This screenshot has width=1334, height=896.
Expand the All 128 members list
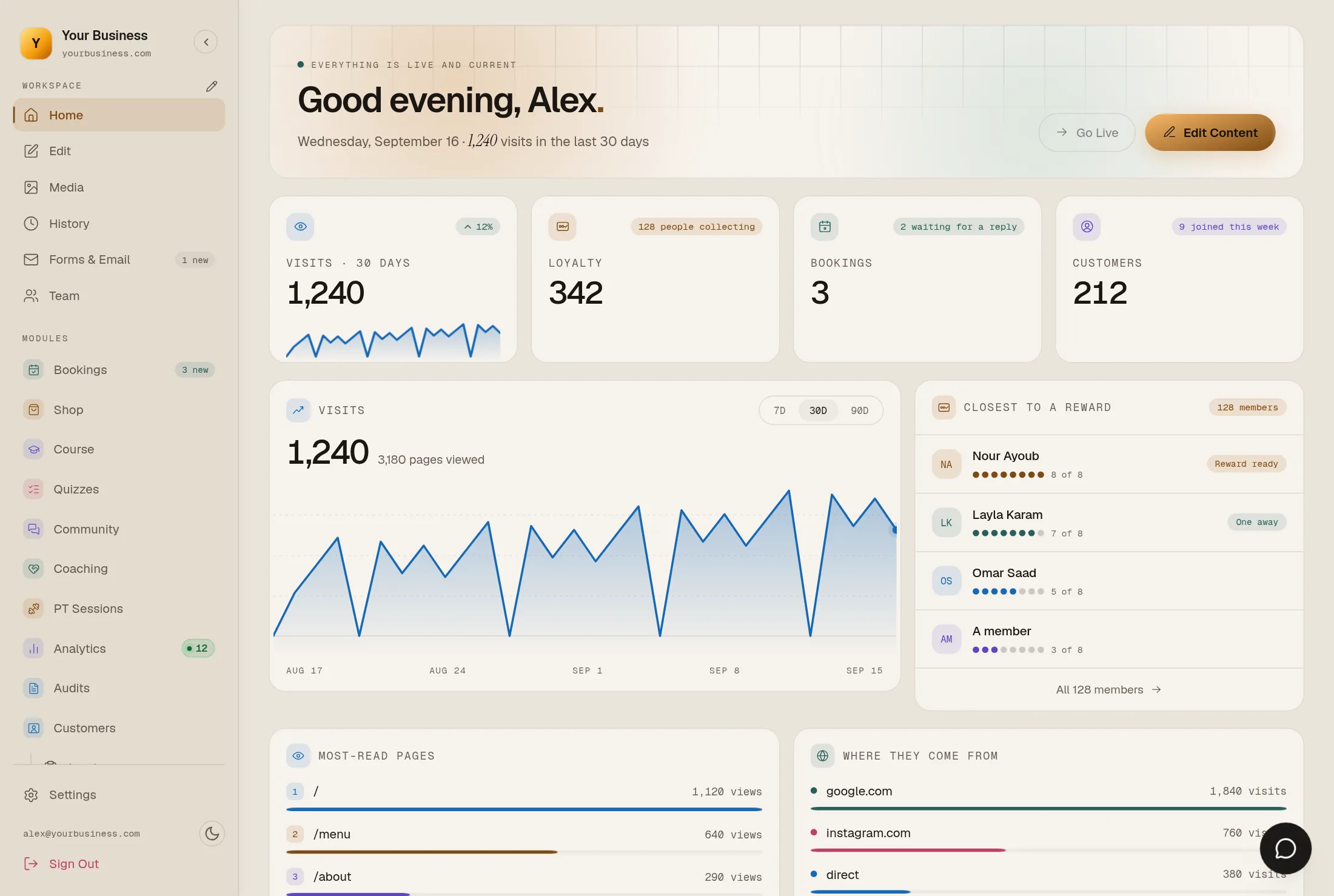[x=1108, y=690]
